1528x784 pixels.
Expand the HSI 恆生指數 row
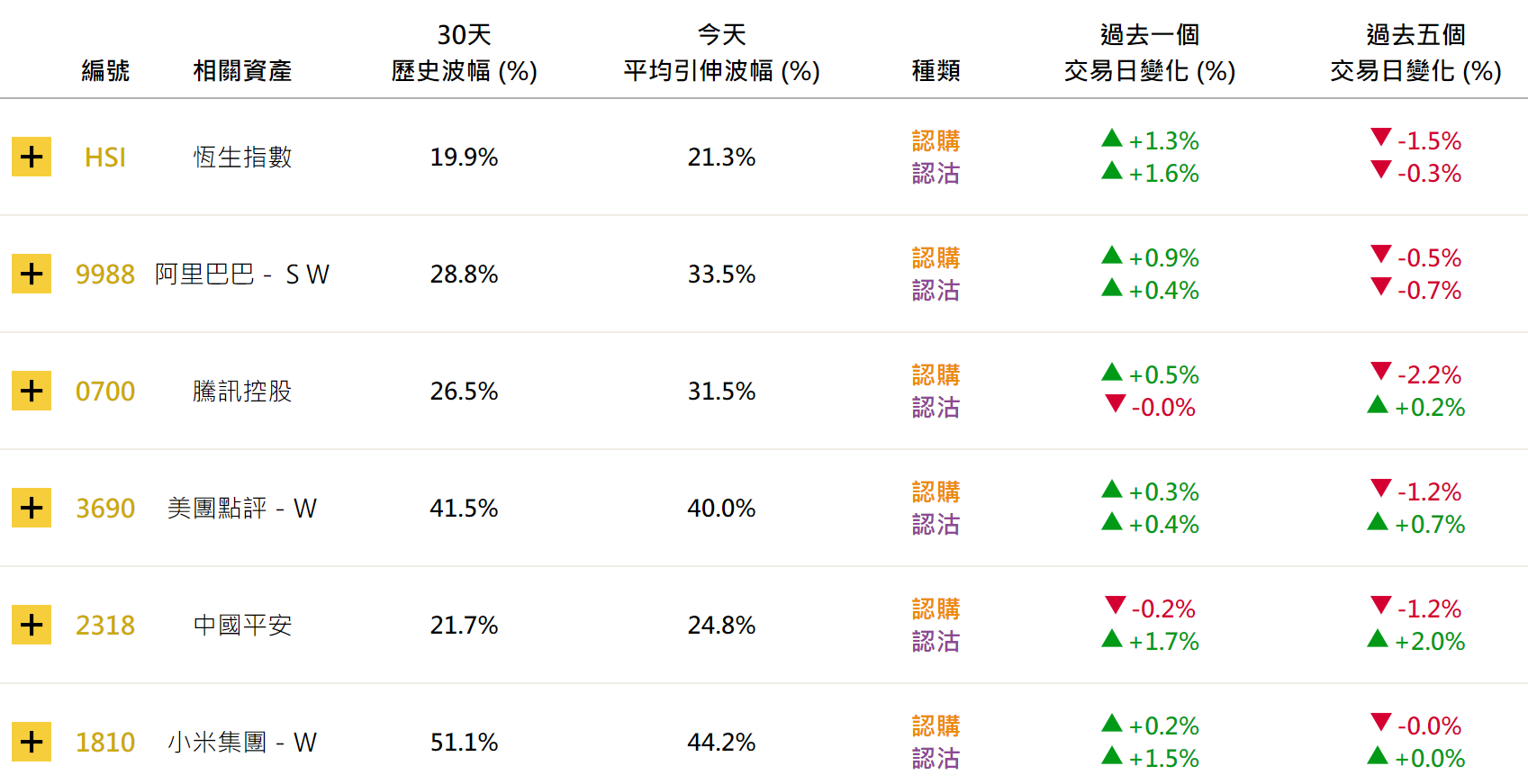click(x=32, y=157)
